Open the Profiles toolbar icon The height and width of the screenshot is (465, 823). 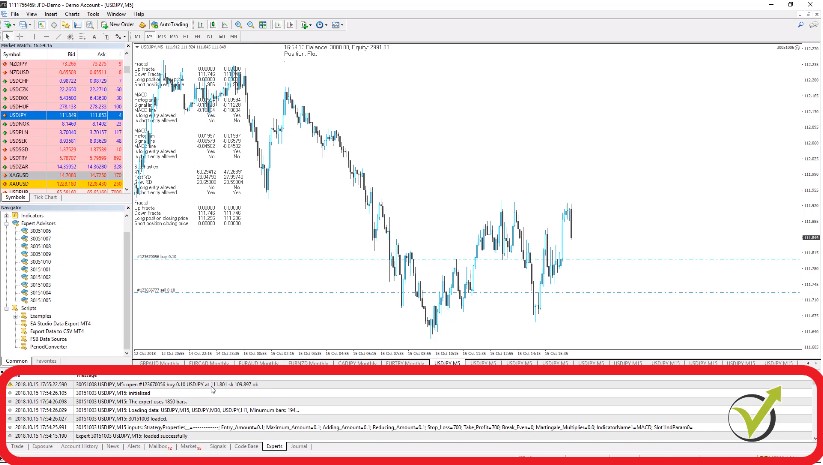tap(24, 25)
